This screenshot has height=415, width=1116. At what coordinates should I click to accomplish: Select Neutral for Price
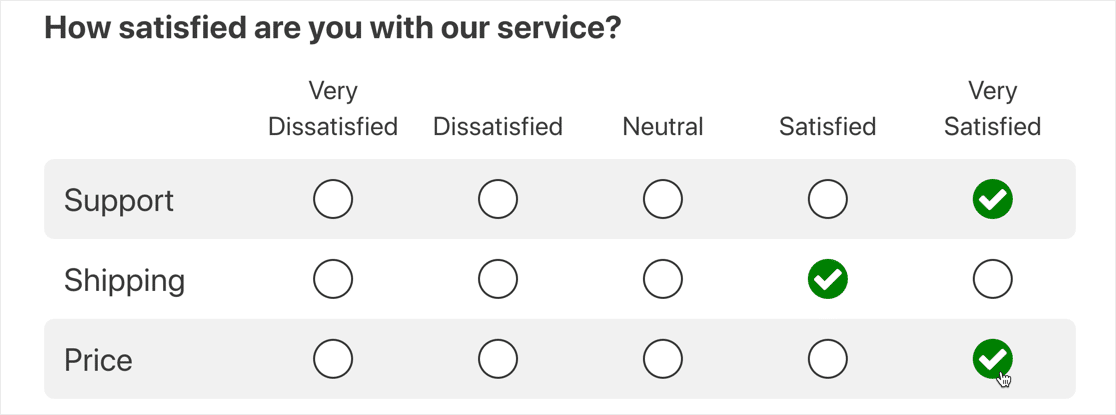663,359
